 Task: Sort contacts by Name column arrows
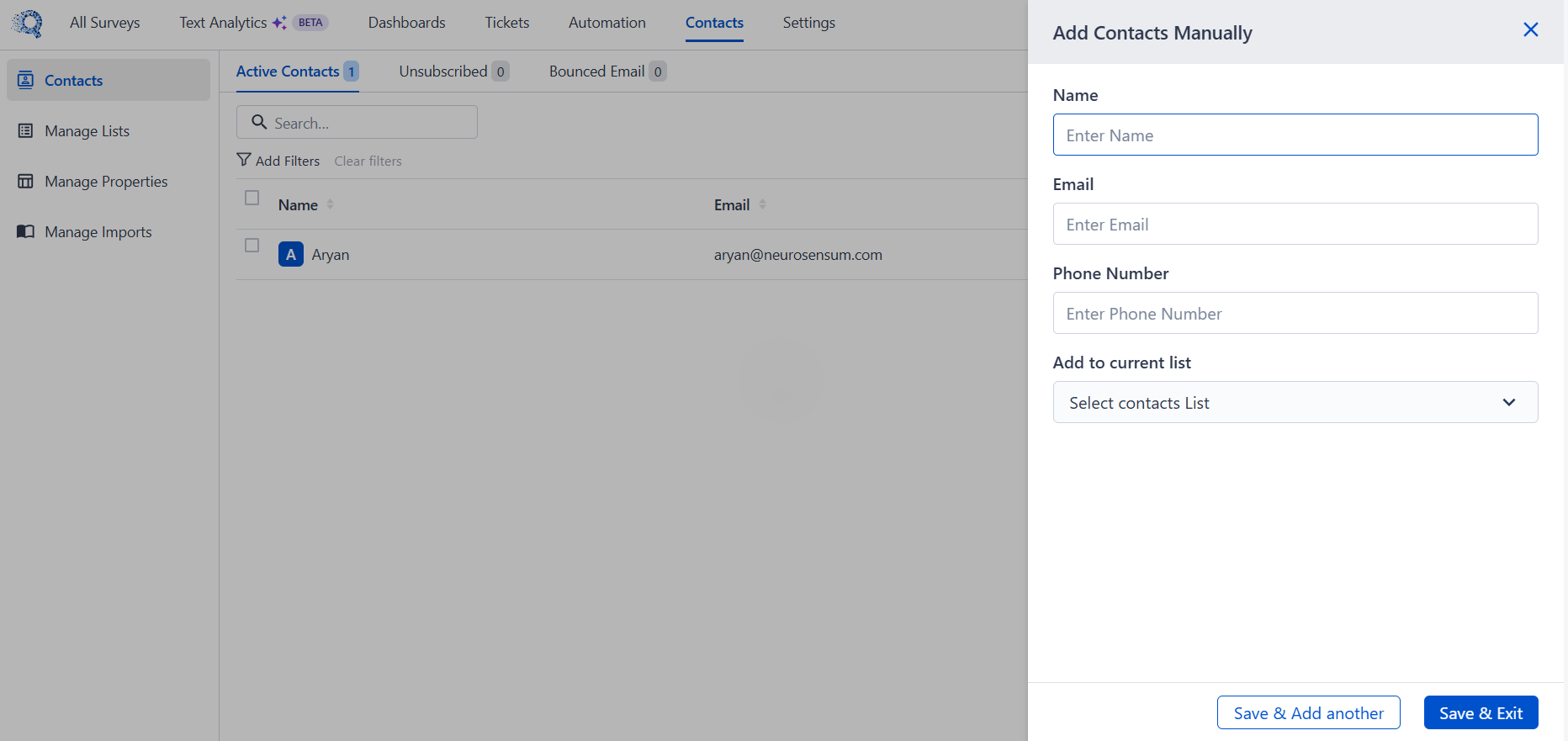click(x=330, y=204)
